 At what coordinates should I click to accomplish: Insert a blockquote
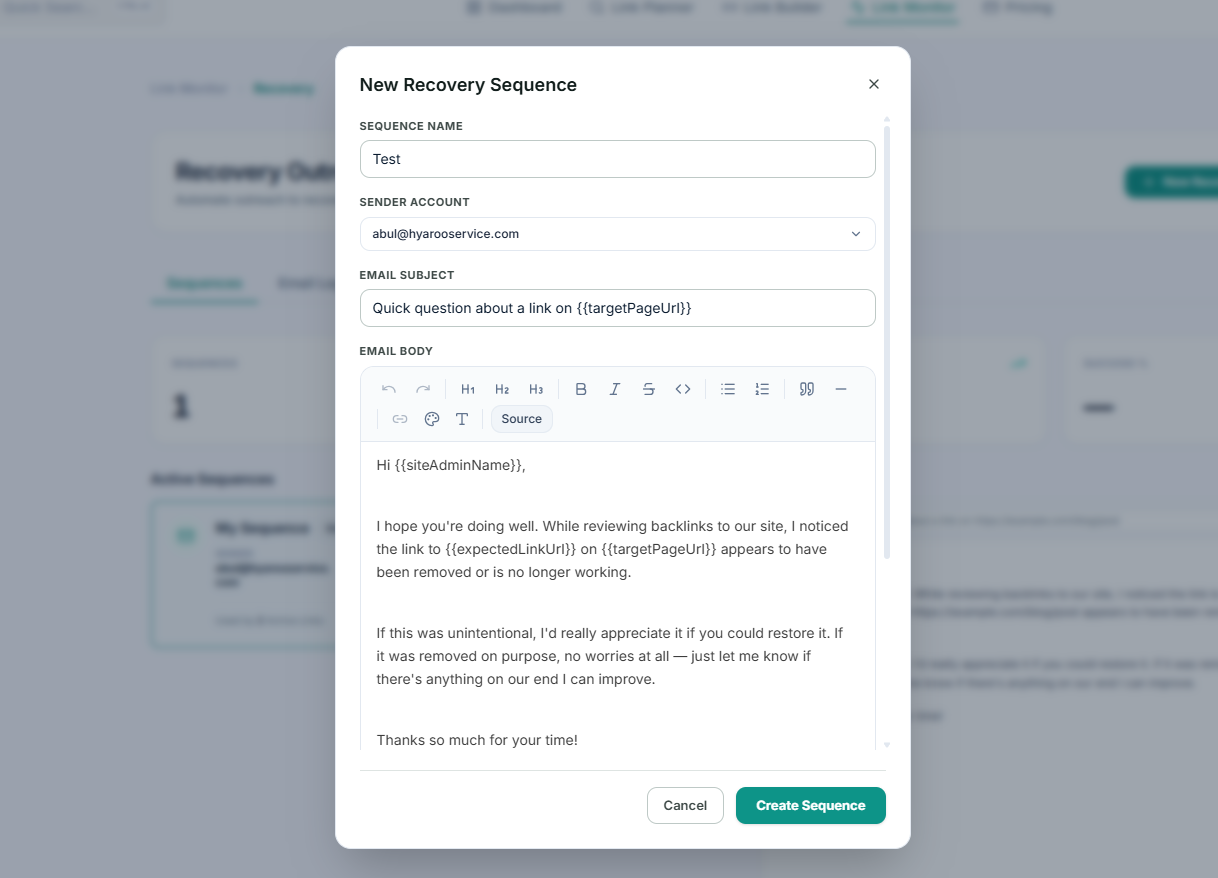pos(807,389)
